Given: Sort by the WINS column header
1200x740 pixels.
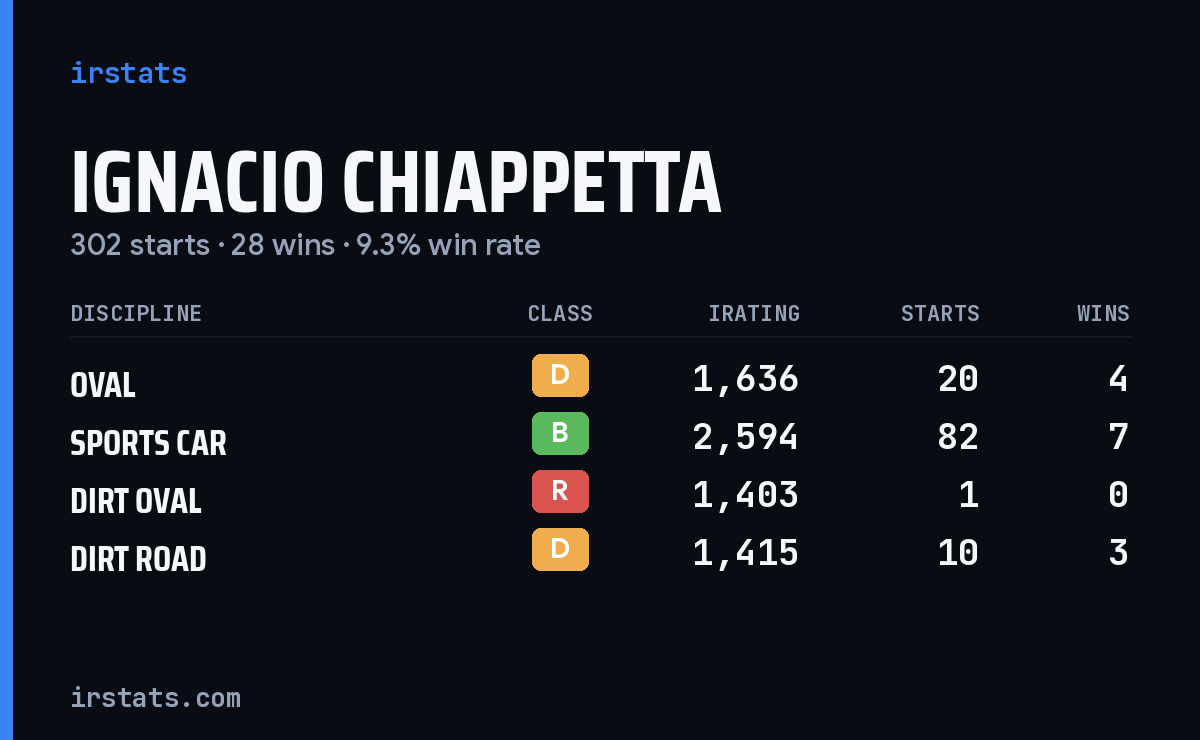Looking at the screenshot, I should pos(1103,314).
